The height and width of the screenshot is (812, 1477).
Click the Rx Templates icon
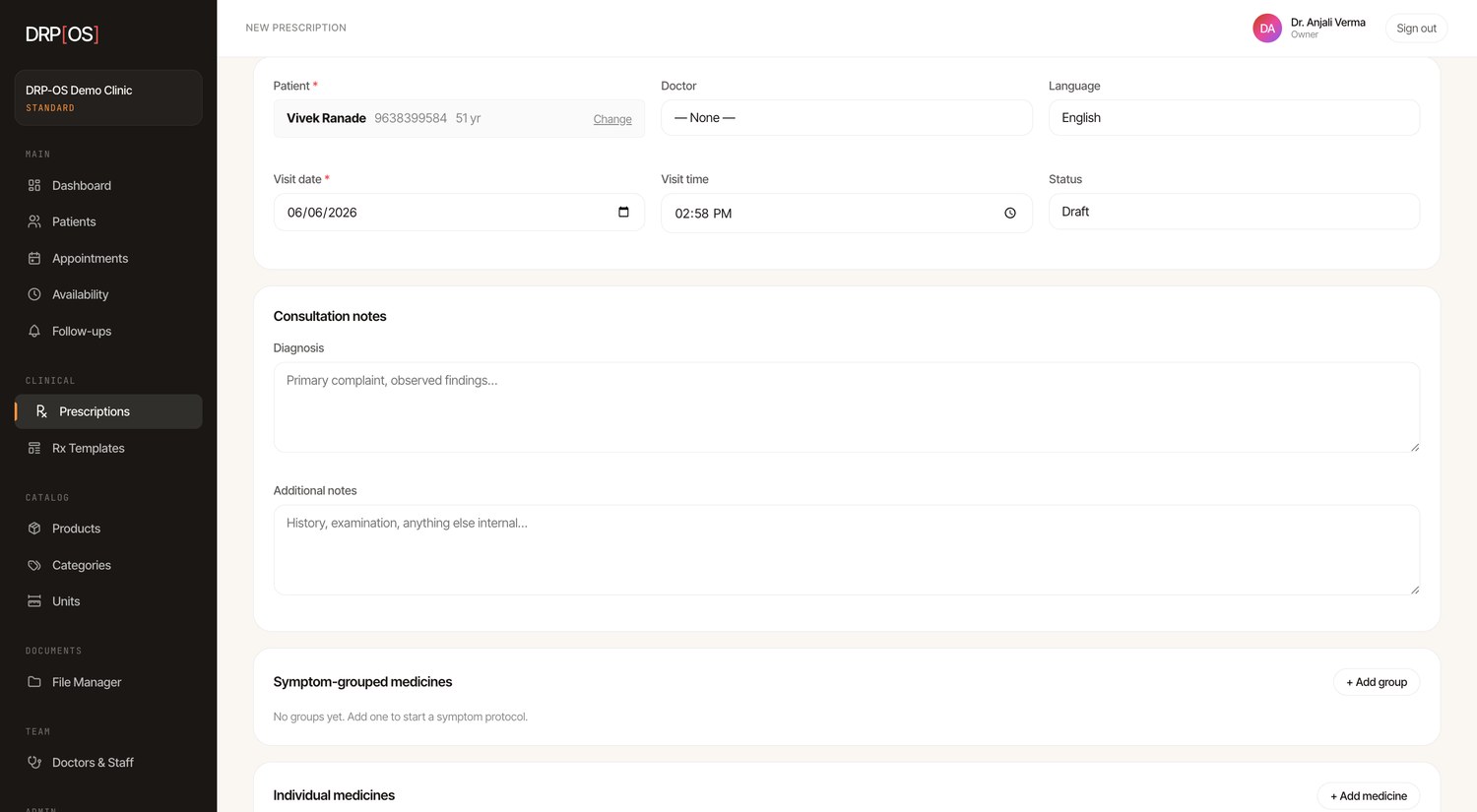[x=34, y=448]
